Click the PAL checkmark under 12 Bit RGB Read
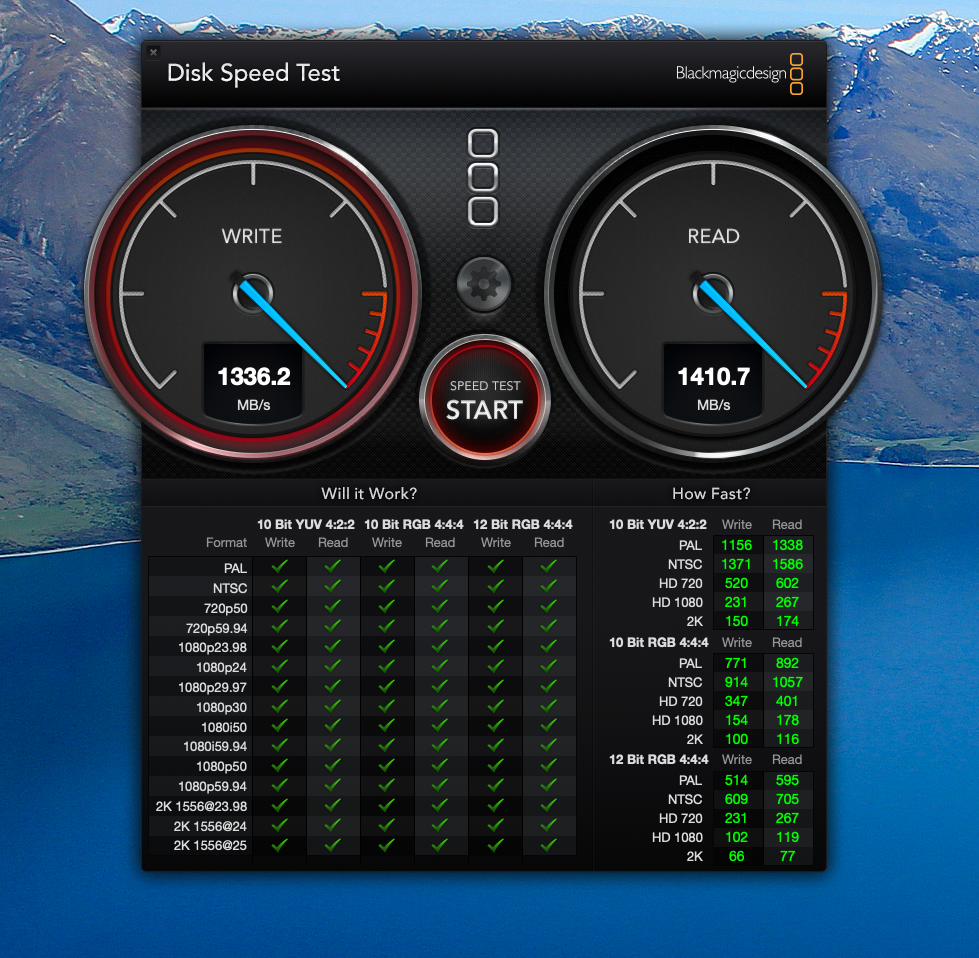The height and width of the screenshot is (958, 979). tap(549, 566)
